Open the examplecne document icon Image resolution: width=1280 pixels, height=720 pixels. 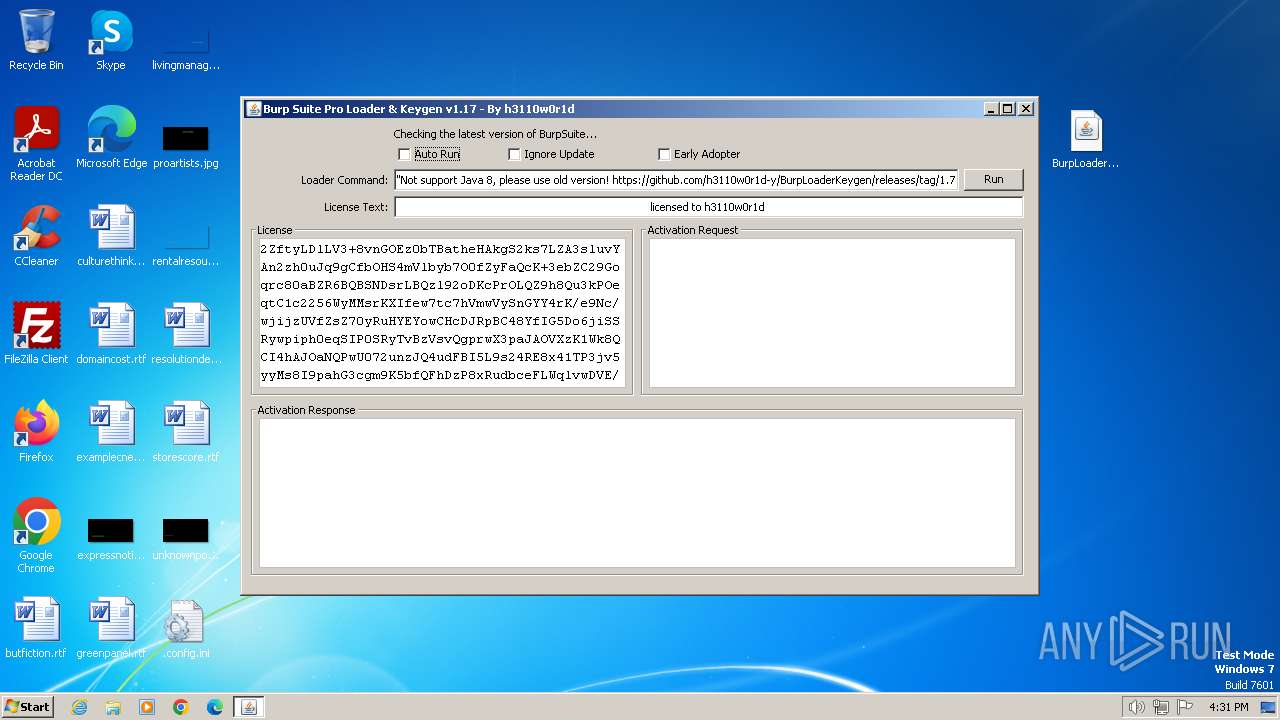coord(111,432)
